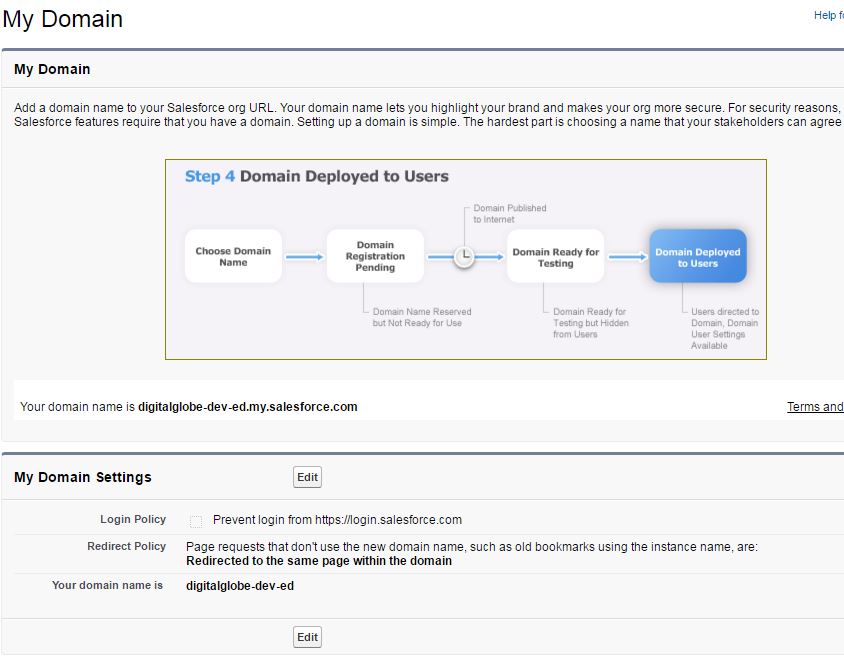This screenshot has width=844, height=658.
Task: Select the Domain Registration Pending step box
Action: [x=375, y=257]
